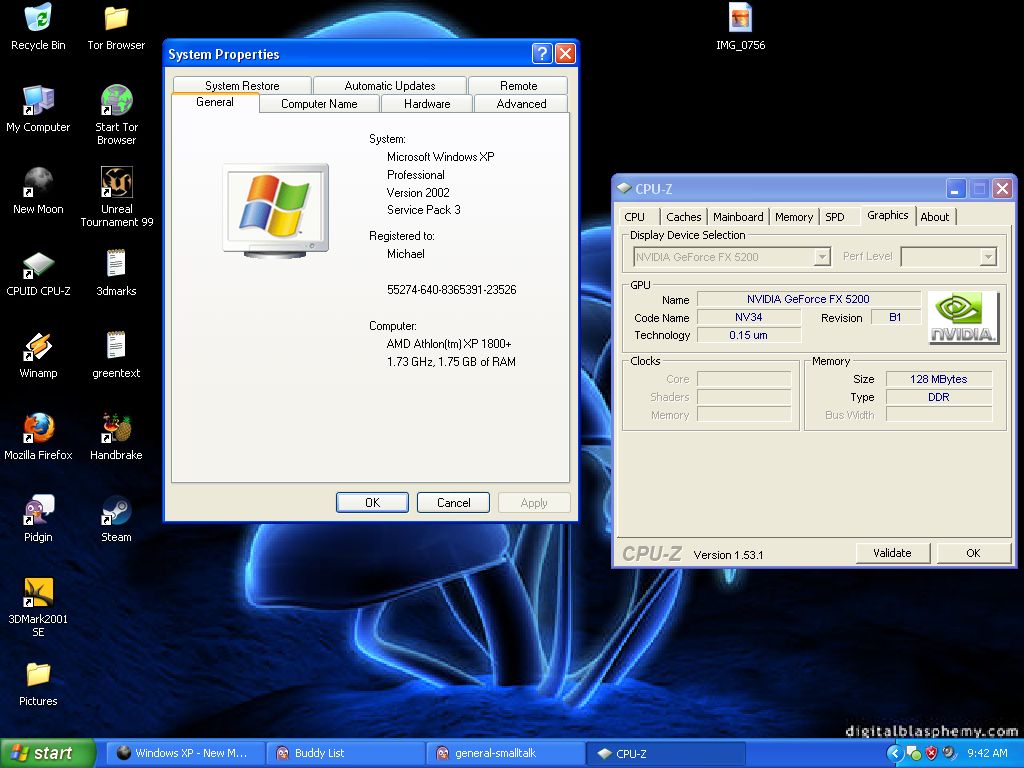
Task: Open the Hardware tab in System Properties
Action: click(426, 103)
